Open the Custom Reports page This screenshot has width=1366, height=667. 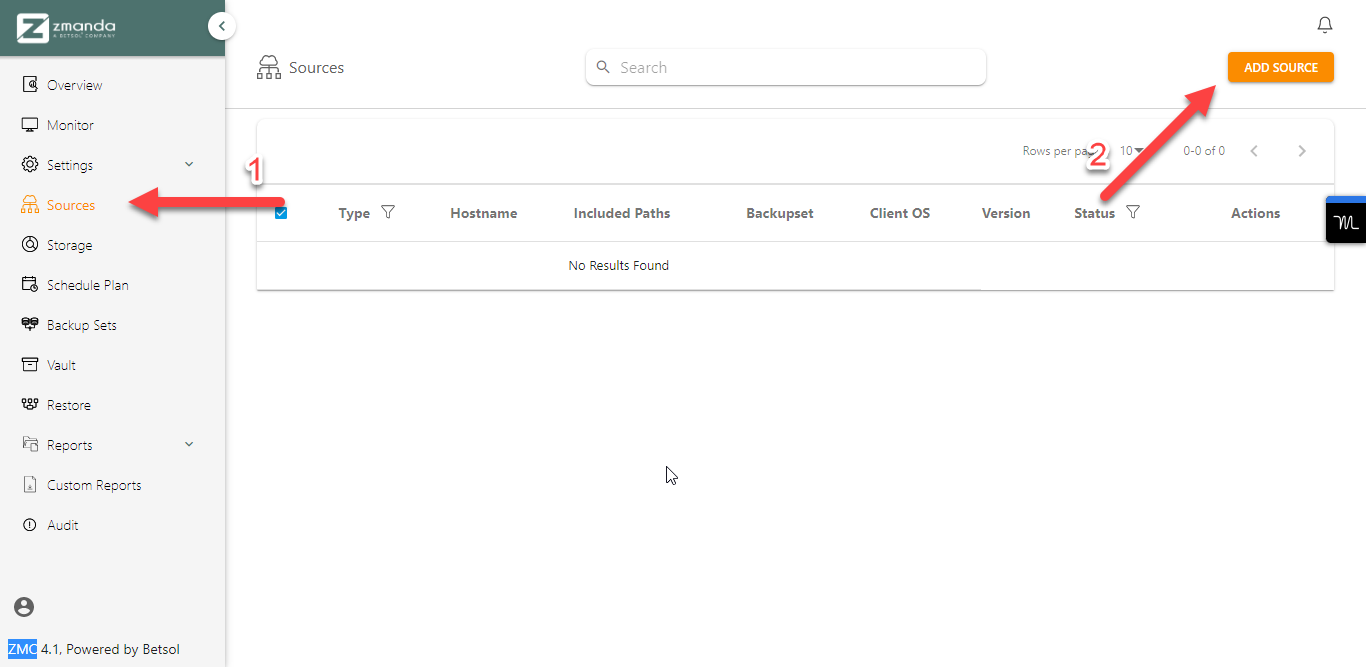(94, 485)
